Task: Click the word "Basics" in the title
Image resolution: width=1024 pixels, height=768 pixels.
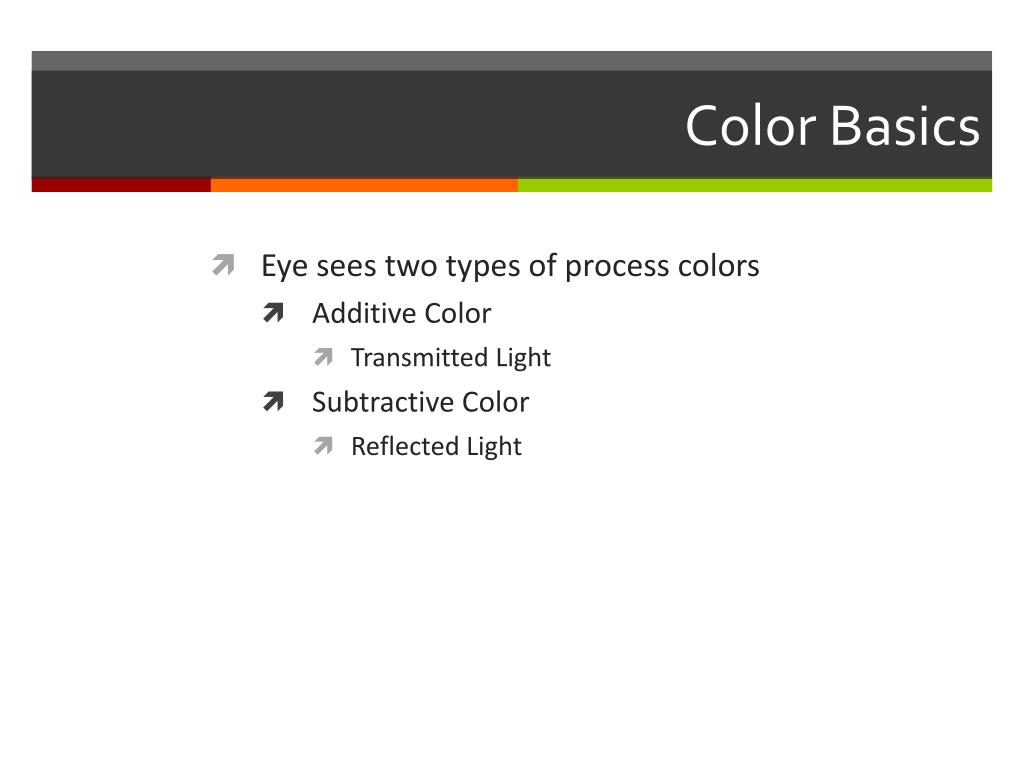Action: coord(905,125)
